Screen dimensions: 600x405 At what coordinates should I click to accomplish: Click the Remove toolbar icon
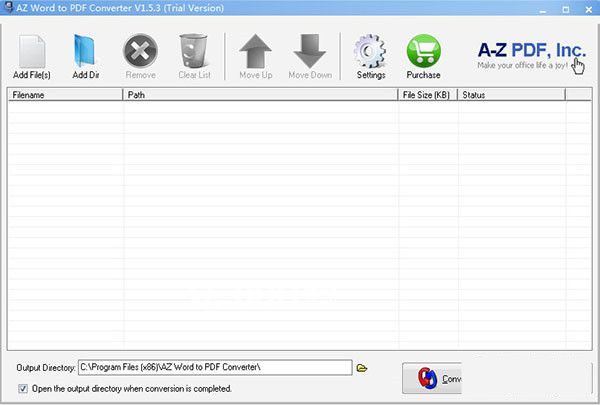click(x=140, y=51)
